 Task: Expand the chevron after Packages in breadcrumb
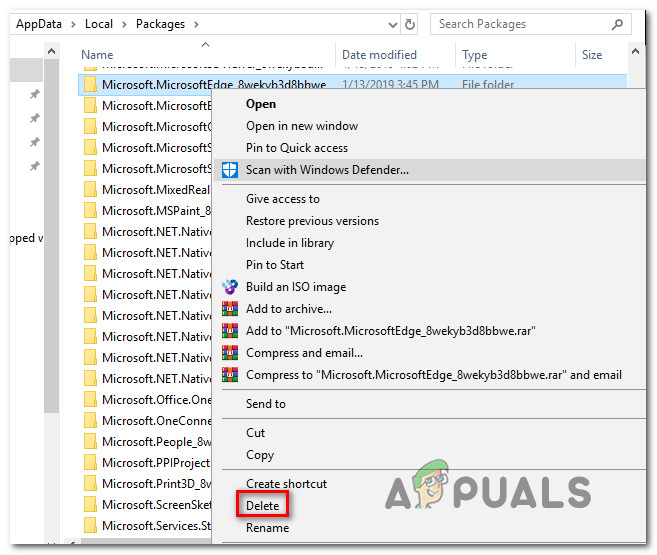196,24
